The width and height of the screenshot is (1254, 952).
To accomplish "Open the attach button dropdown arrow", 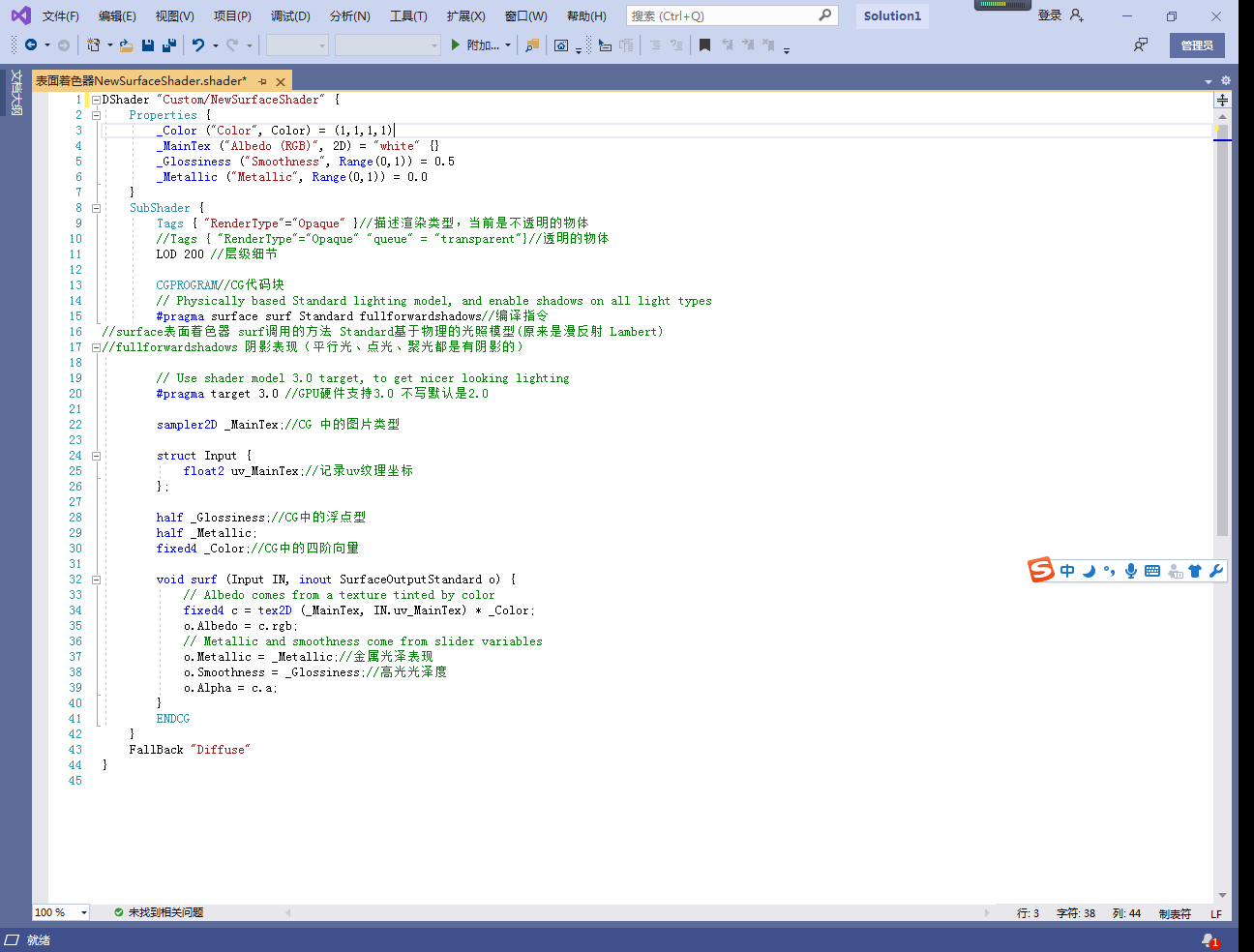I will click(507, 45).
